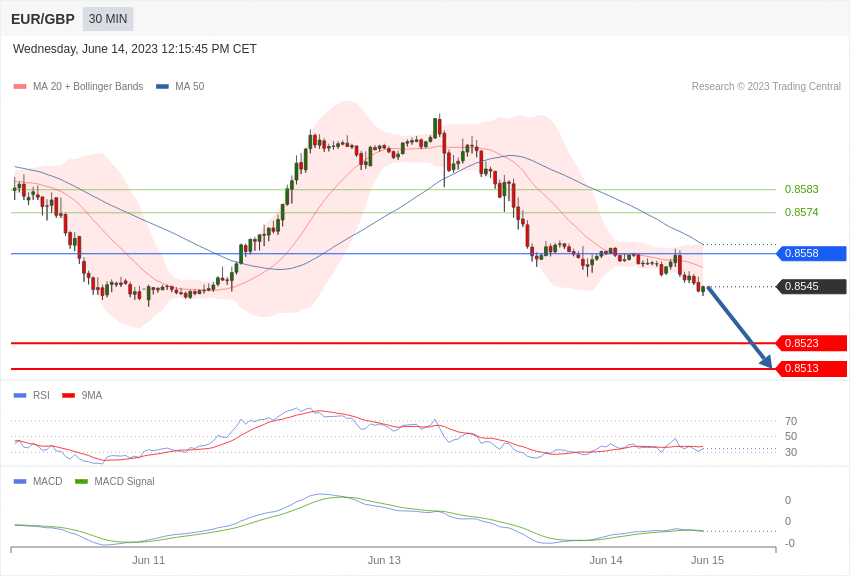Toggle the MA 50 legend label
This screenshot has height=576, width=850.
[190, 87]
